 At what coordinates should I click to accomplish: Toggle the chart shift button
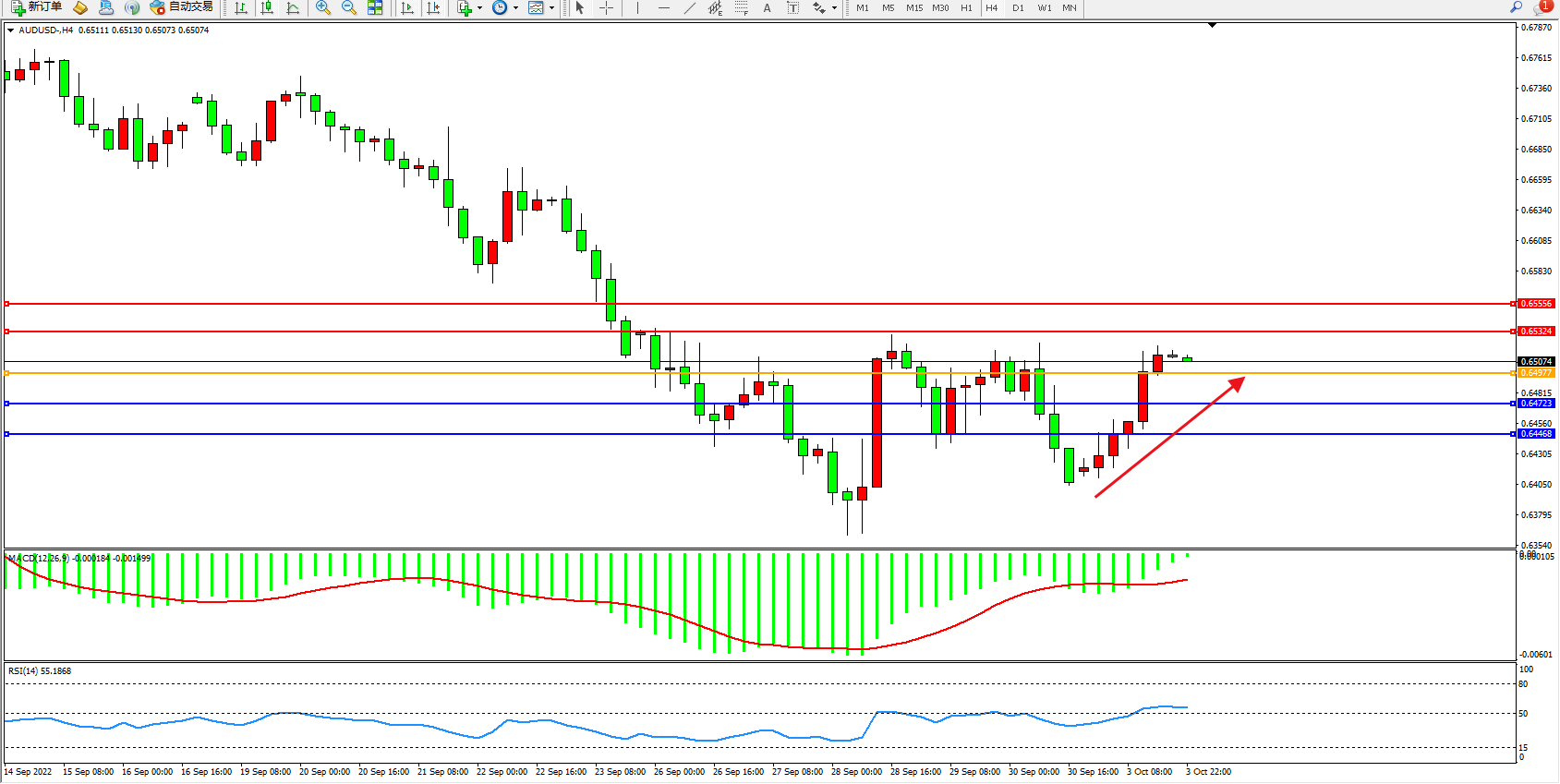tap(433, 7)
